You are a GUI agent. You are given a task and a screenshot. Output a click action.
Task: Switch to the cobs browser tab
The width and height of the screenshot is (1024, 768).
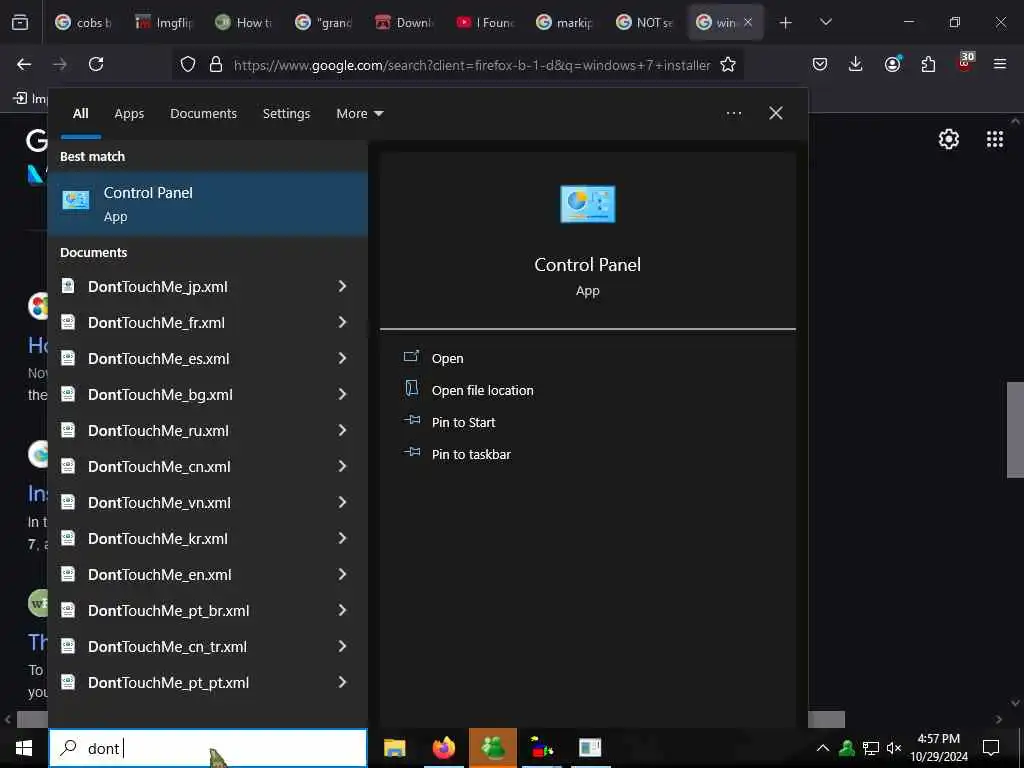pos(83,23)
